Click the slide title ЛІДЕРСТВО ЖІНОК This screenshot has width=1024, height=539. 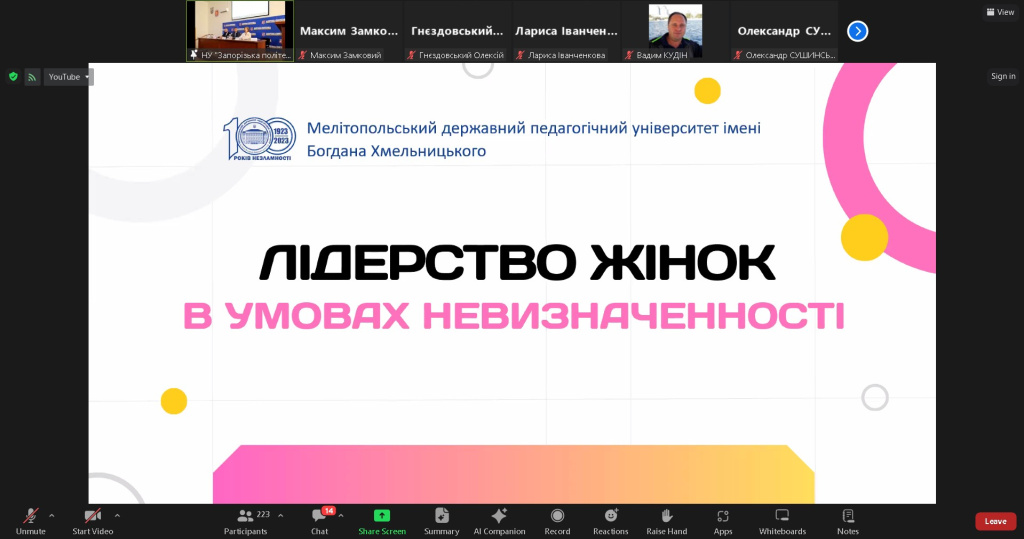pyautogui.click(x=517, y=263)
